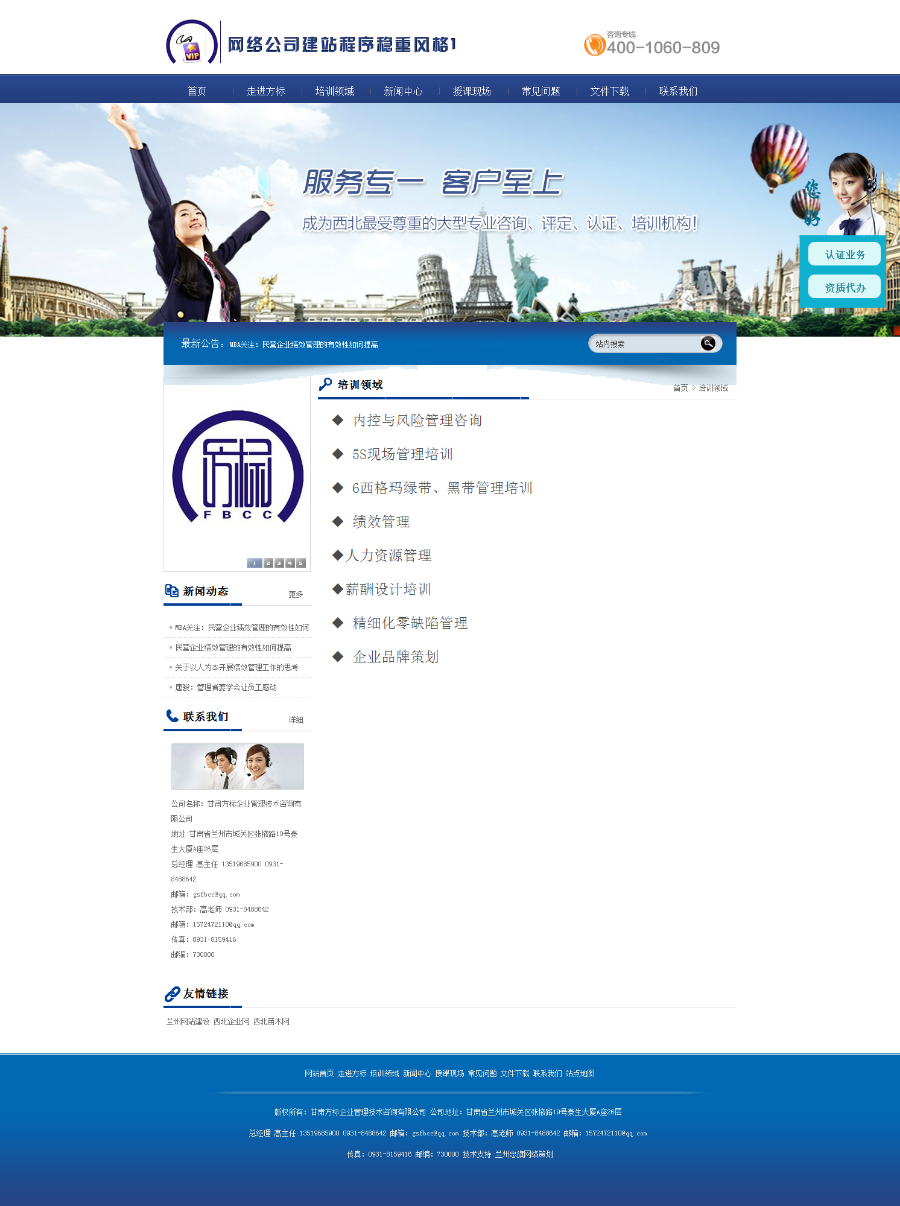
Task: Select slide 5 in the banner pagination
Action: (300, 563)
